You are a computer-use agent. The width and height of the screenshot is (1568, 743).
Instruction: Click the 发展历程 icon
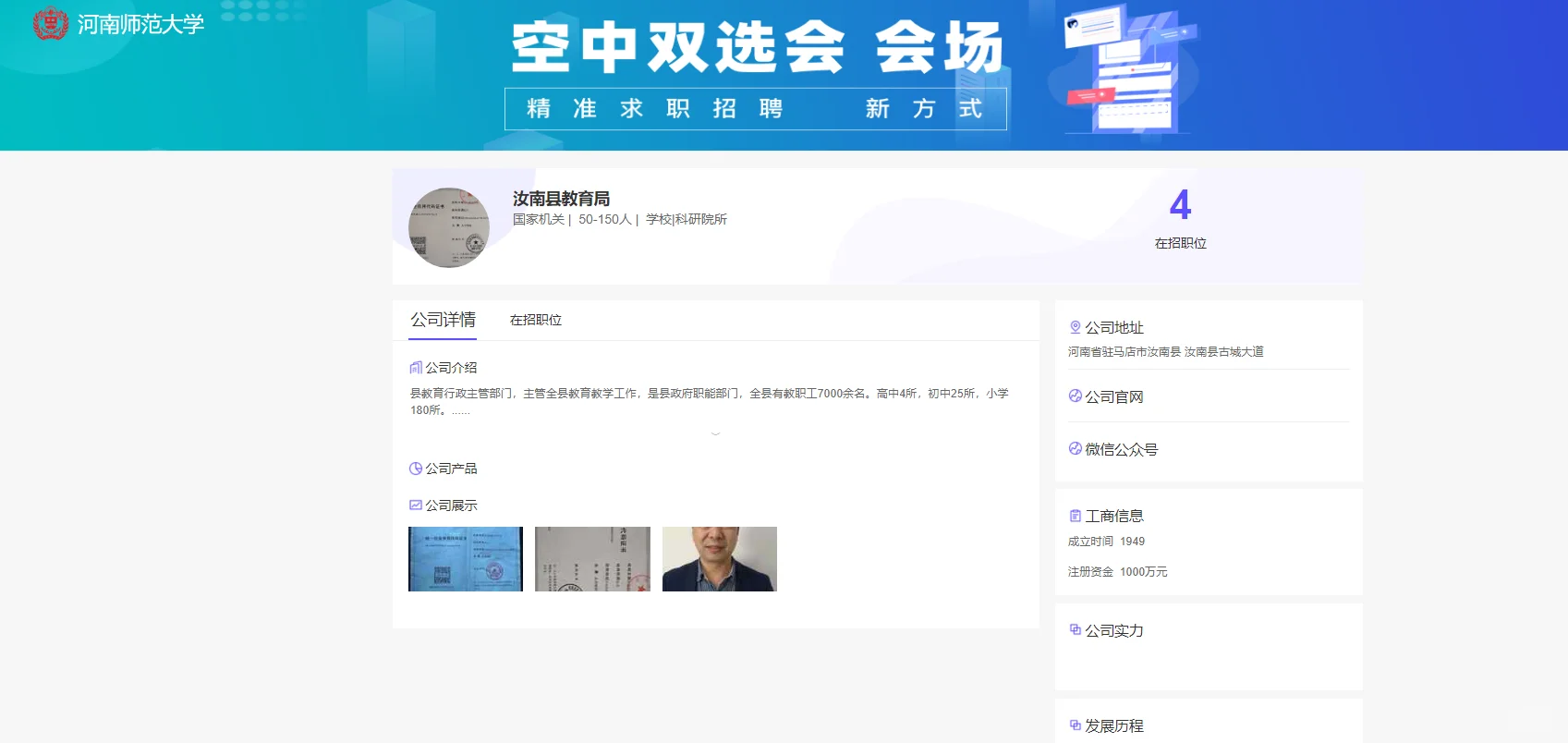click(1076, 725)
